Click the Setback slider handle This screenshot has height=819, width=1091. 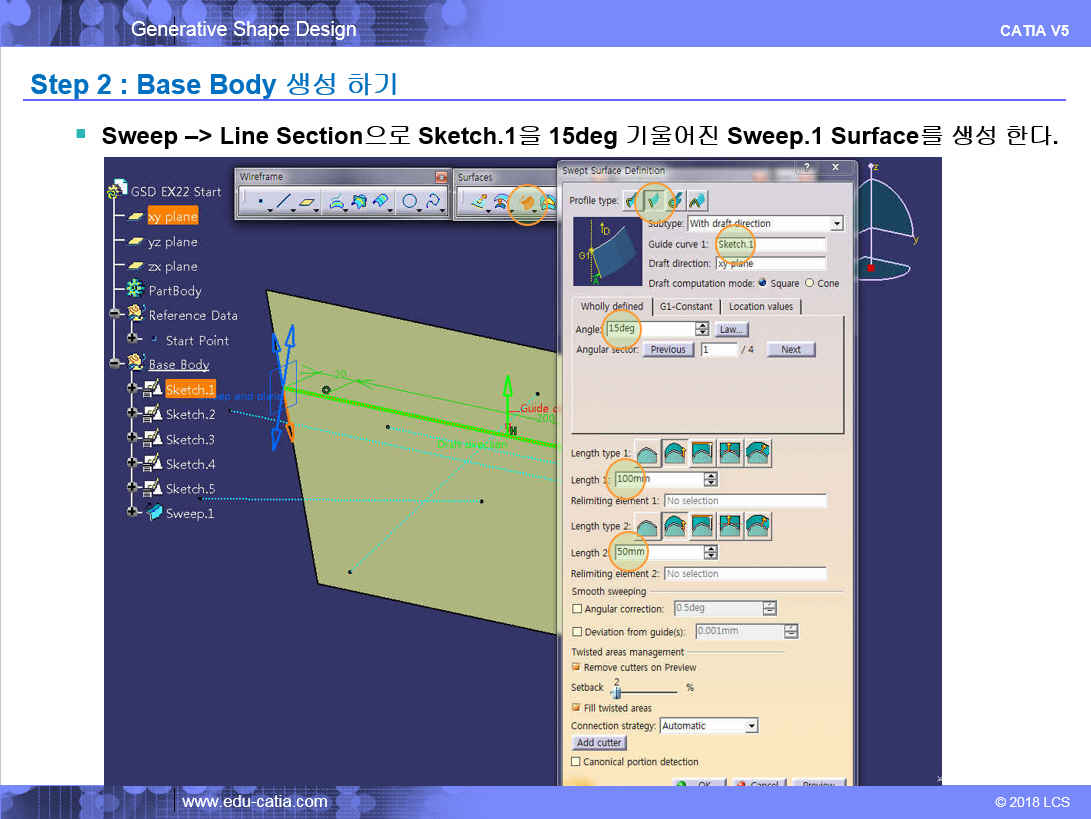pos(617,692)
